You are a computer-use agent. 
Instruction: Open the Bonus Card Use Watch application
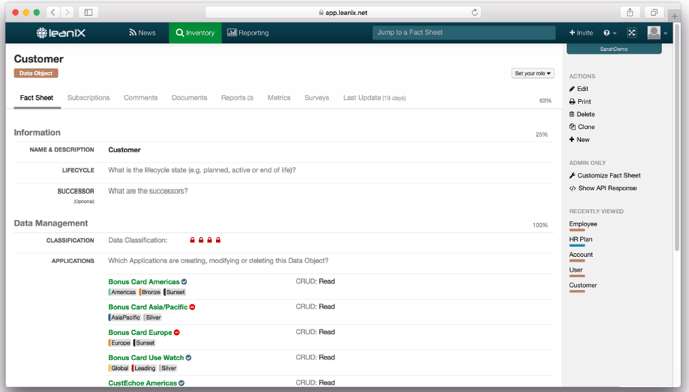[146, 358]
